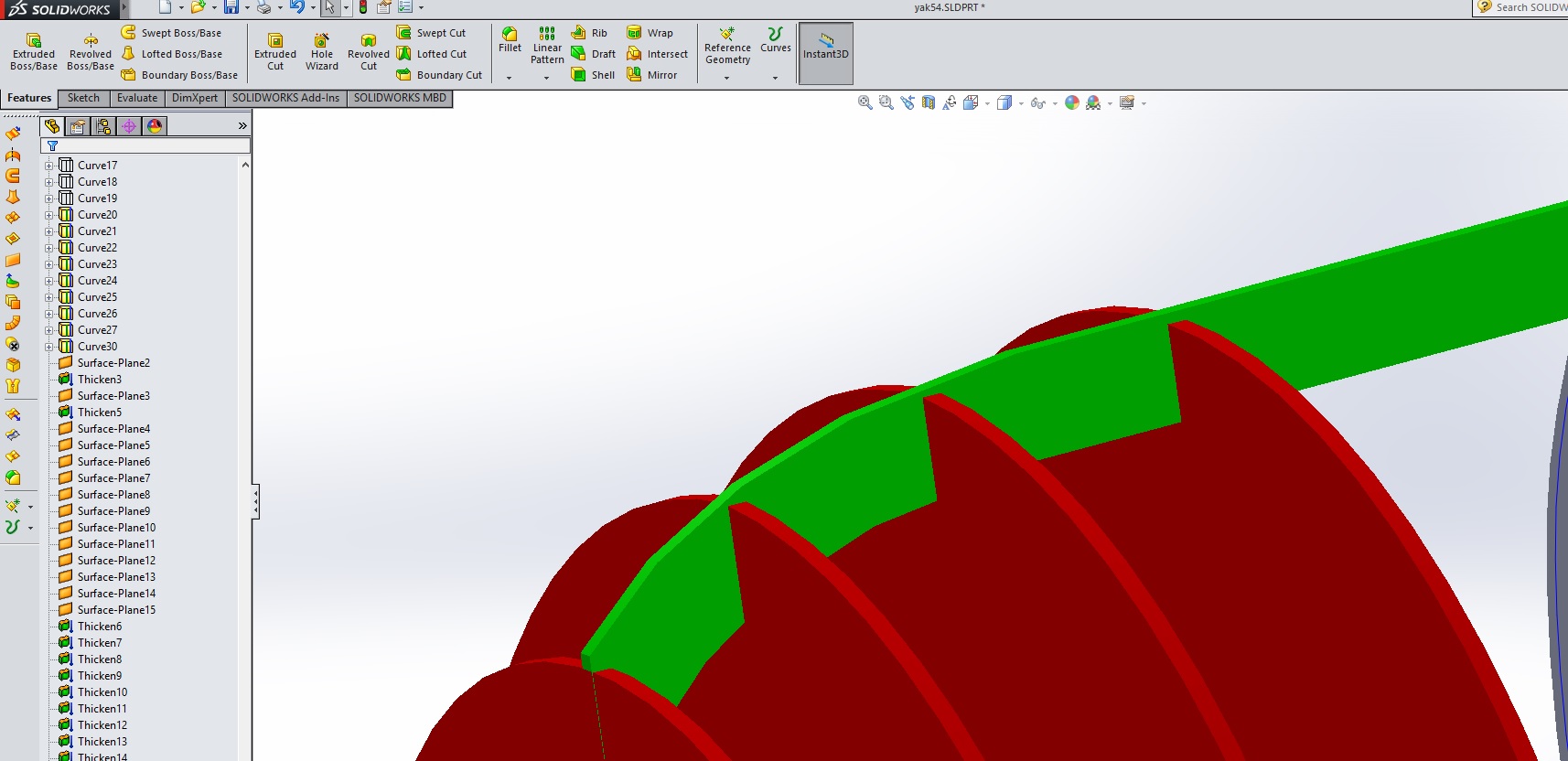
Task: Open the Hole Wizard
Action: click(x=322, y=51)
